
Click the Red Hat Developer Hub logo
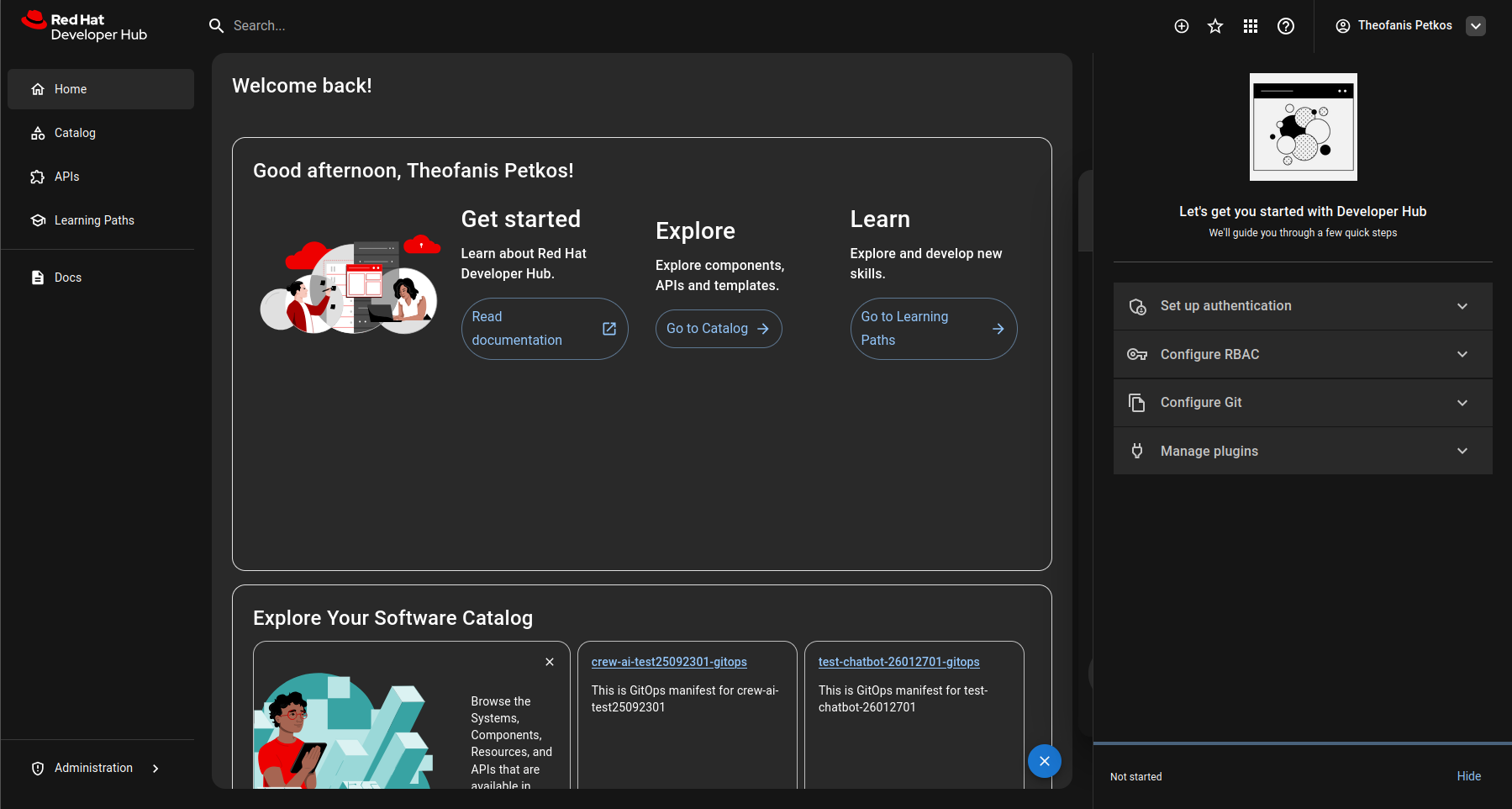point(84,26)
